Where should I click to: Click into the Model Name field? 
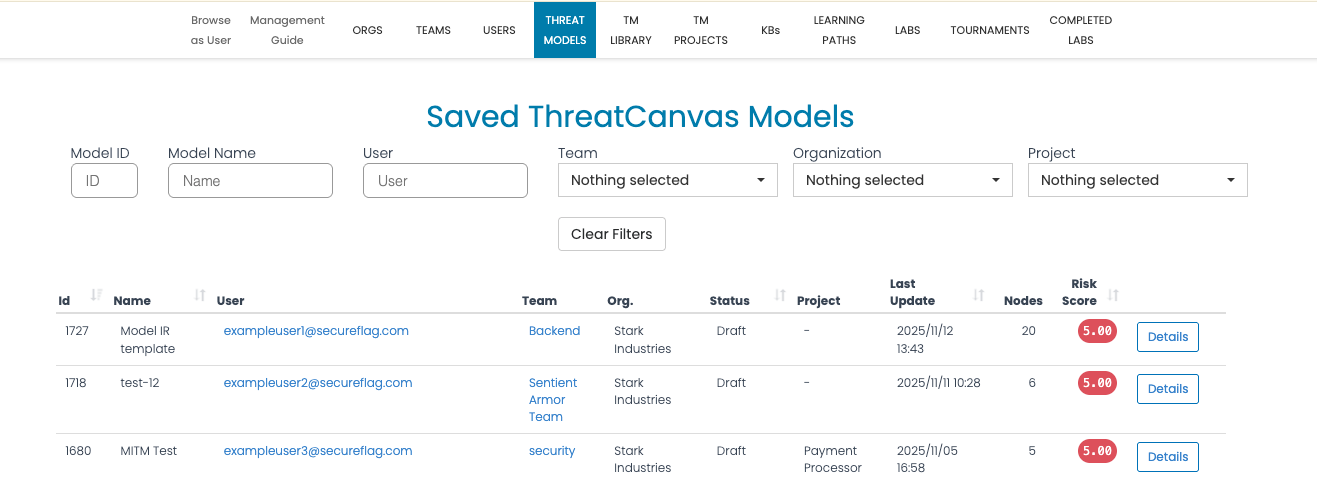coord(250,181)
